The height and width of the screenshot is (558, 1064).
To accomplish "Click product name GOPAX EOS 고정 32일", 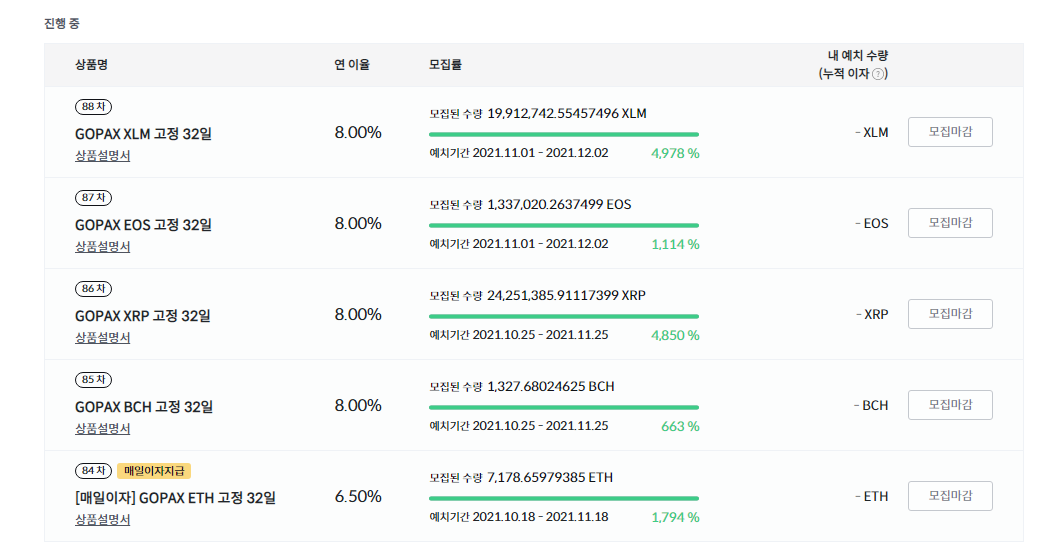I will (x=143, y=225).
